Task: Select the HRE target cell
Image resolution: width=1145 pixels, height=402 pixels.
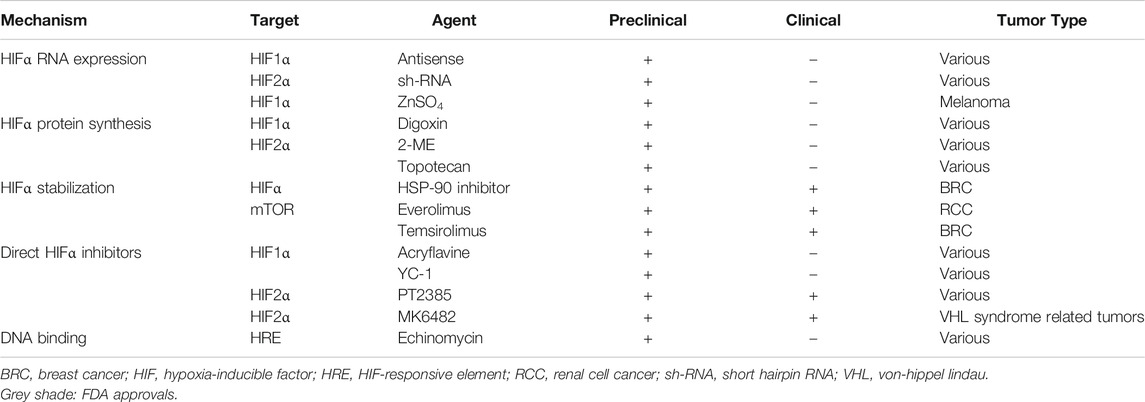Action: tap(265, 338)
